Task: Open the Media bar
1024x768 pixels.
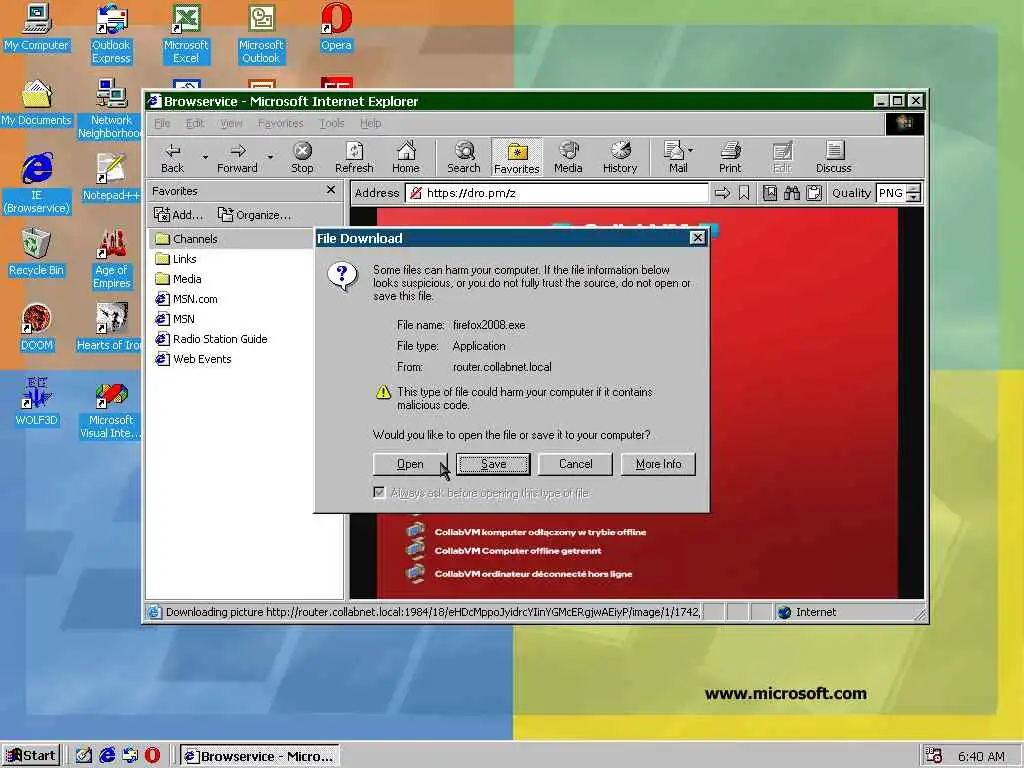Action: (568, 158)
